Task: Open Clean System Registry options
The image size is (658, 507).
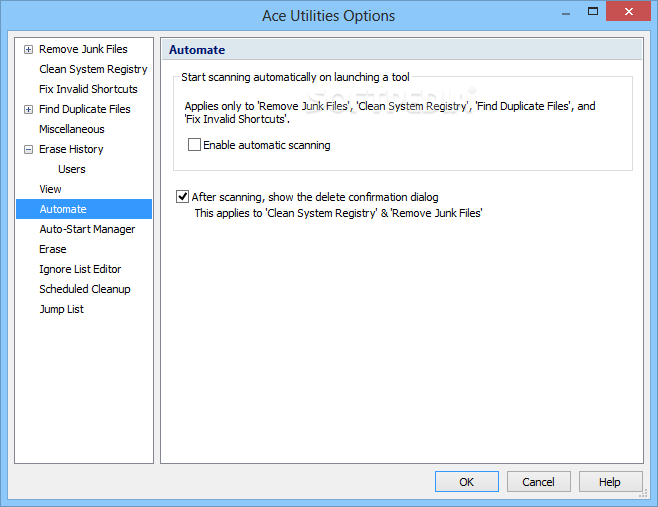Action: pos(93,69)
